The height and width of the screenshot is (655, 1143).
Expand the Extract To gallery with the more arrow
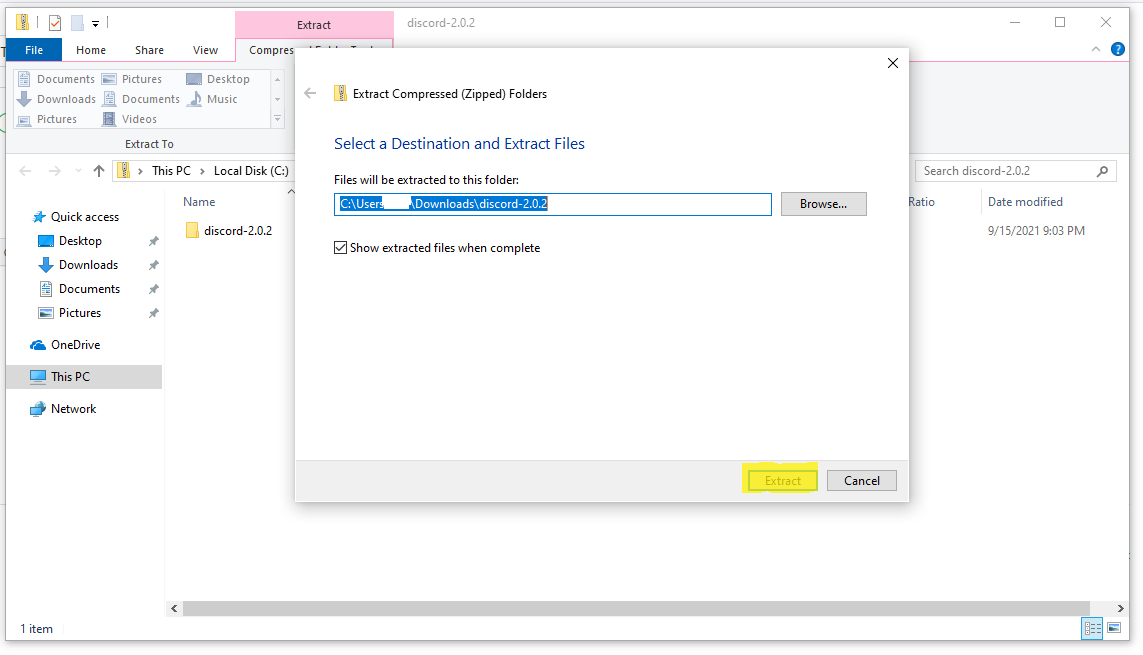[277, 119]
